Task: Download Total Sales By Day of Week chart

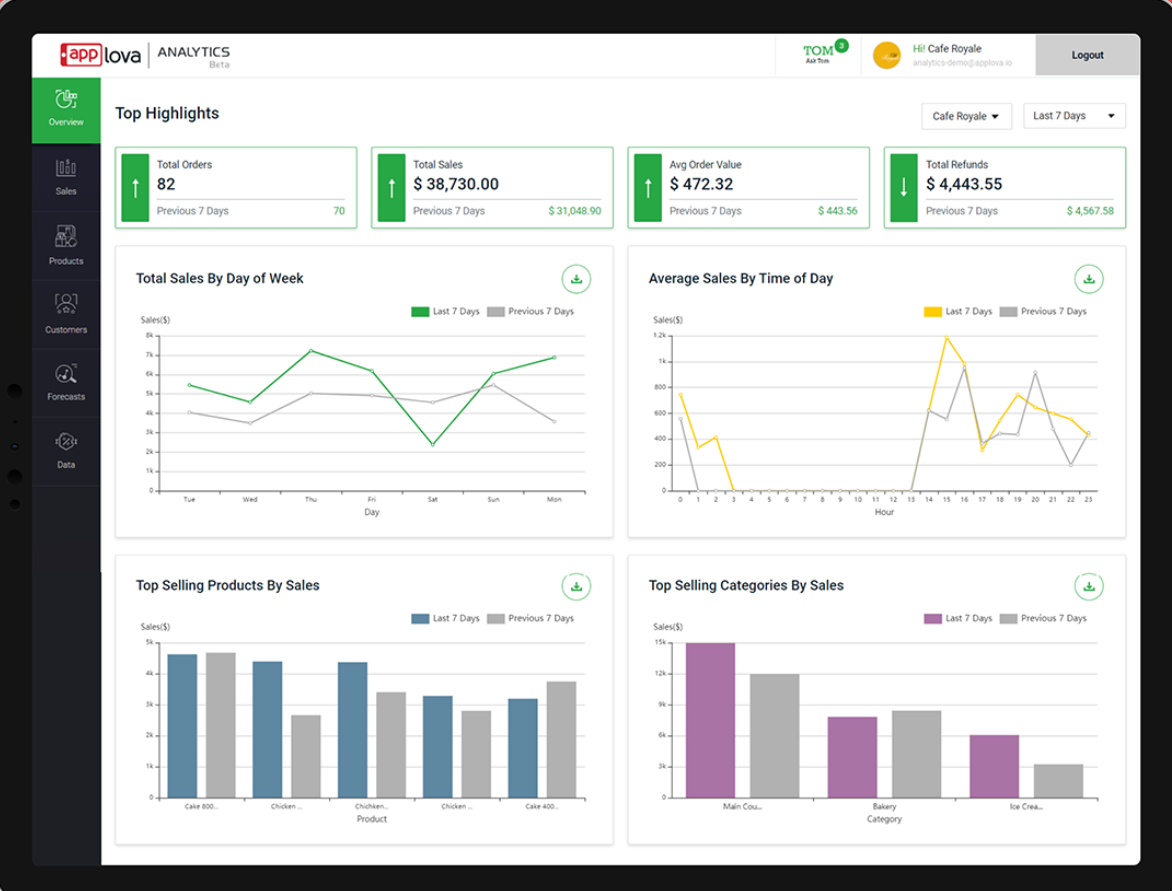Action: (576, 279)
